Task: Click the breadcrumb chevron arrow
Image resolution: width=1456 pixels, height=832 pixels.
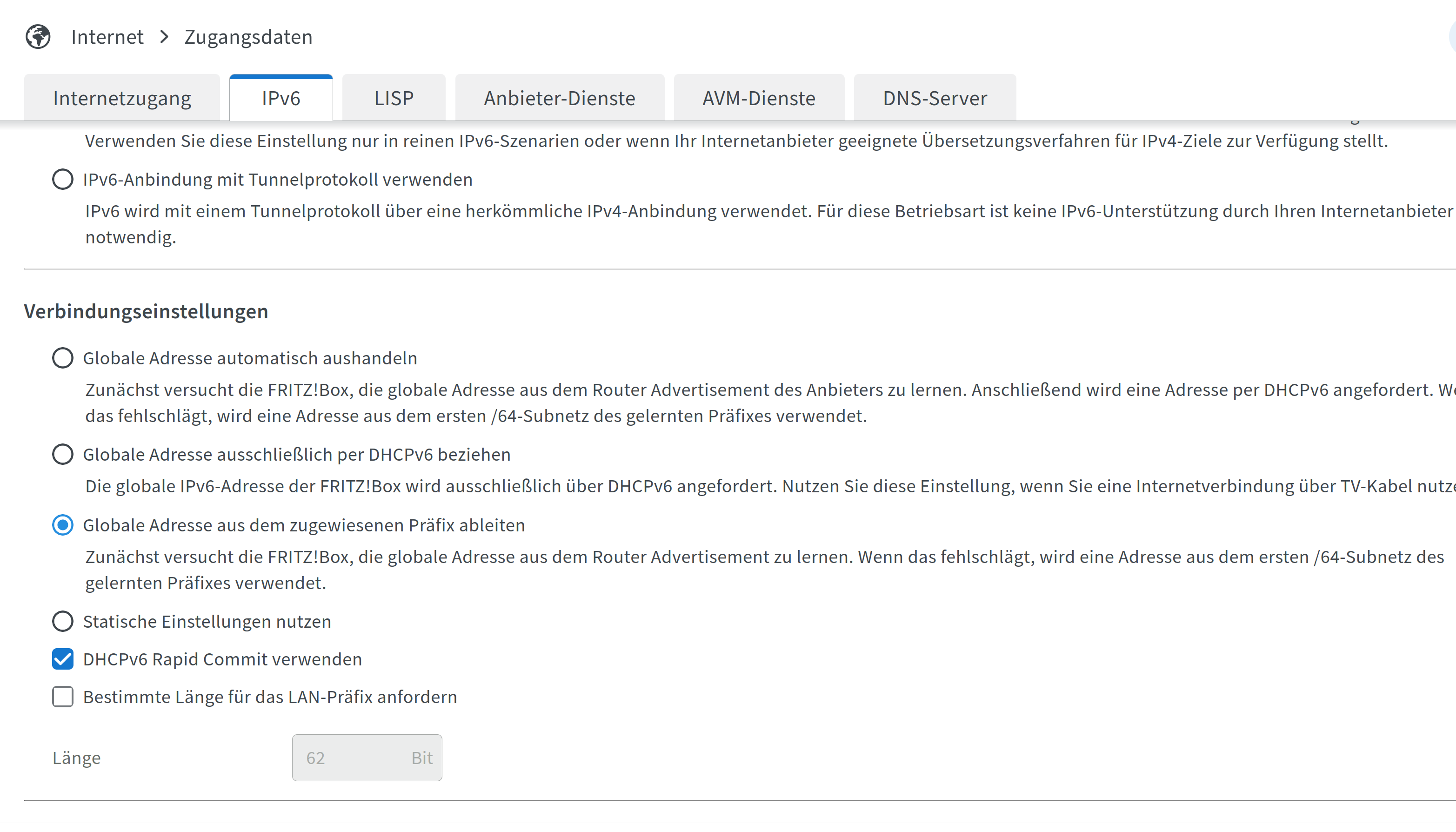Action: [x=165, y=37]
